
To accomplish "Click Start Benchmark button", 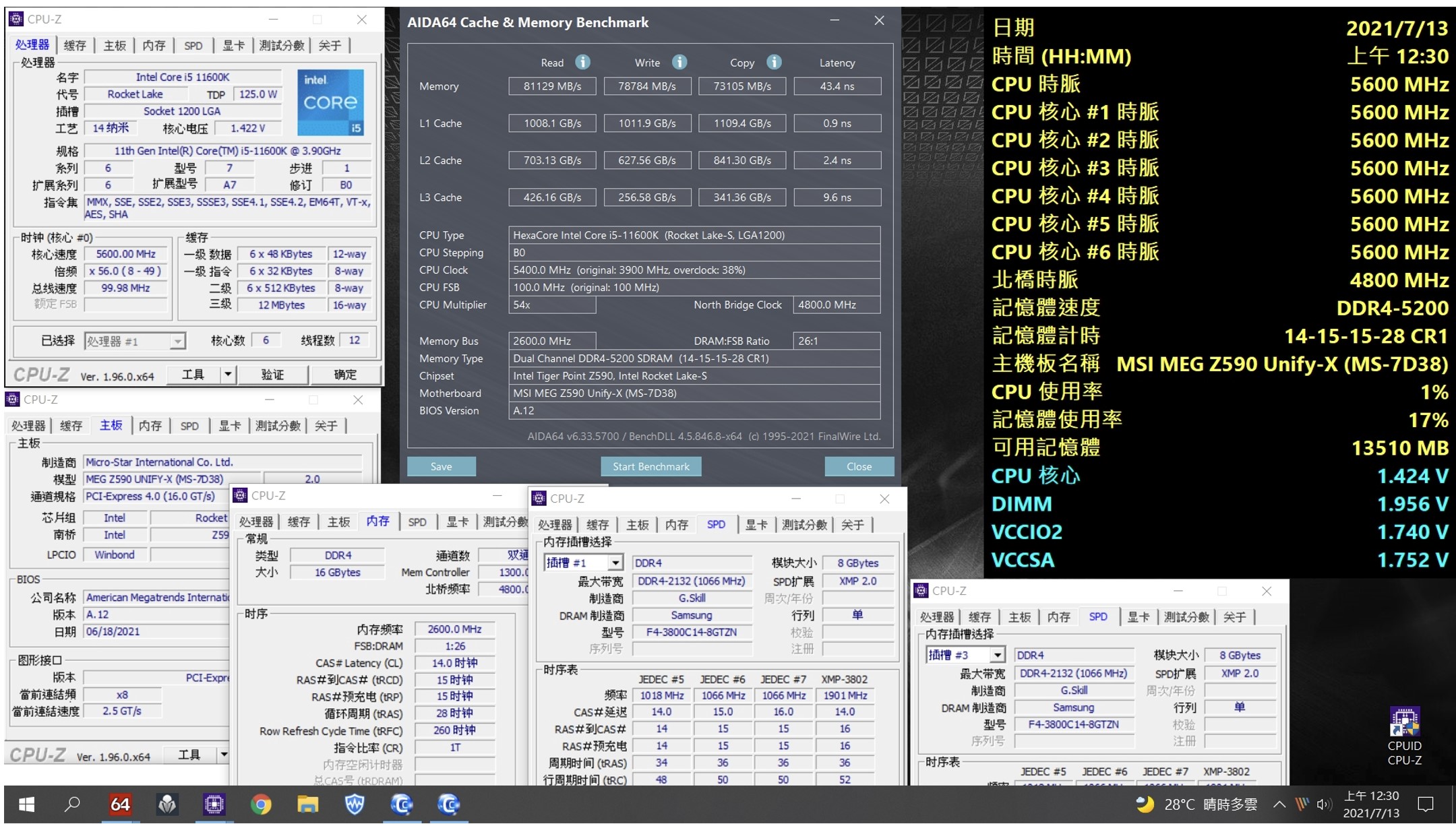I will coord(651,466).
